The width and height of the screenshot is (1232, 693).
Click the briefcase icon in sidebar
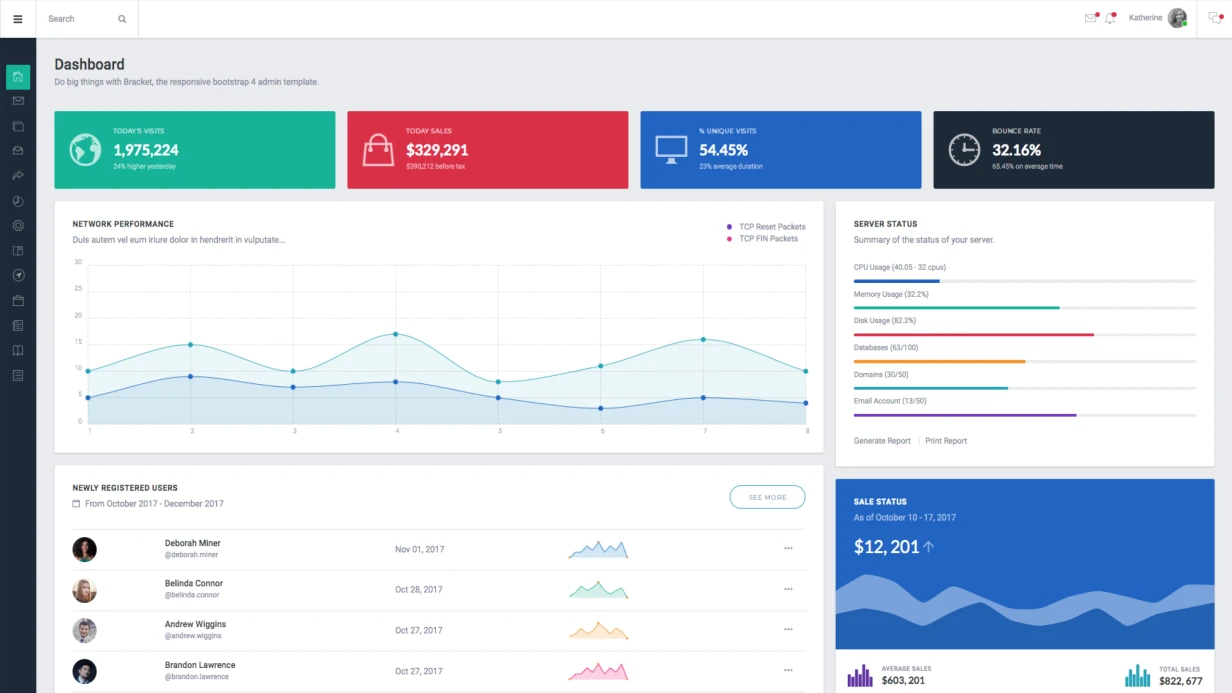tap(18, 300)
